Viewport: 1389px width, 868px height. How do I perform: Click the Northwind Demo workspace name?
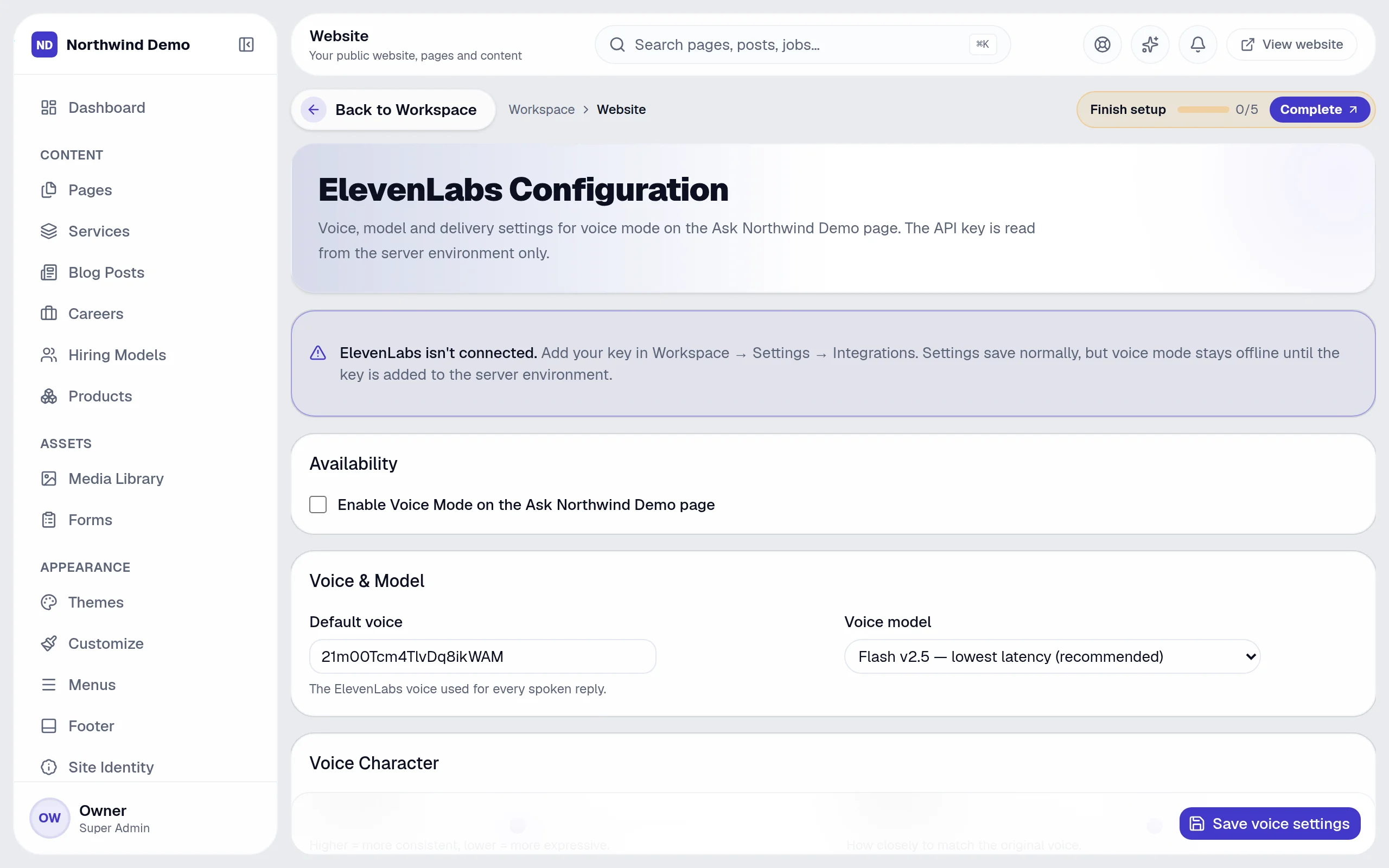pyautogui.click(x=128, y=45)
